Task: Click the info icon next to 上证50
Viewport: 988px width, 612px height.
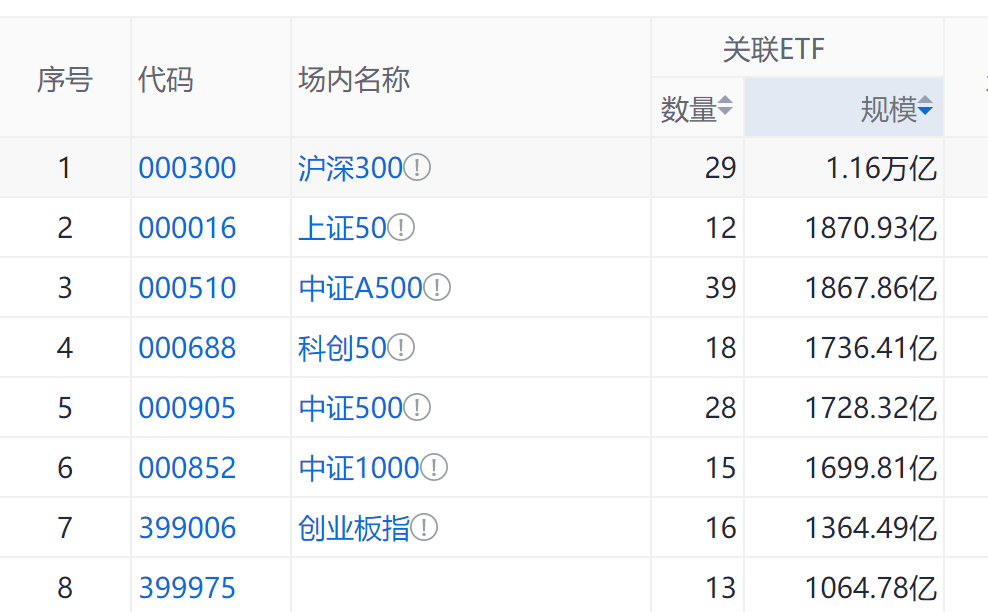Action: 401,228
